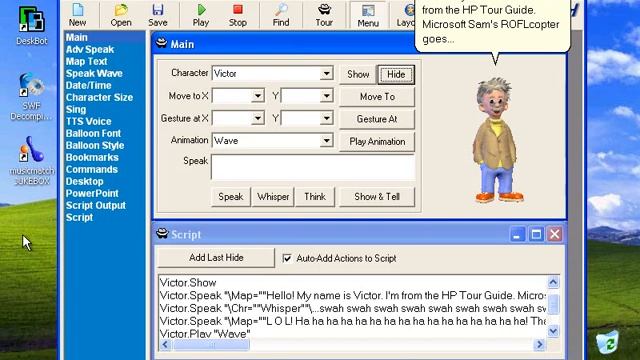Image resolution: width=640 pixels, height=360 pixels.
Task: Click the horizontal scroll right arrow
Action: point(539,345)
